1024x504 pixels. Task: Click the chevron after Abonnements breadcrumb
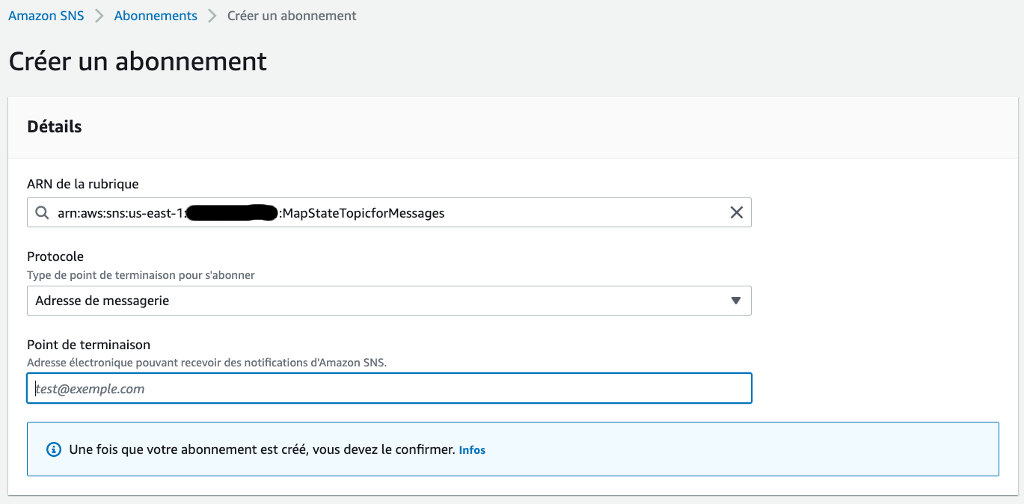pos(212,16)
